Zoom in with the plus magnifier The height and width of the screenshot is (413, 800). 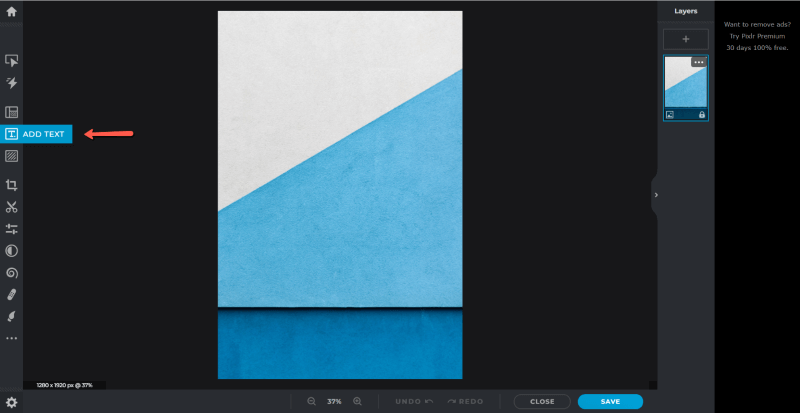click(x=357, y=401)
